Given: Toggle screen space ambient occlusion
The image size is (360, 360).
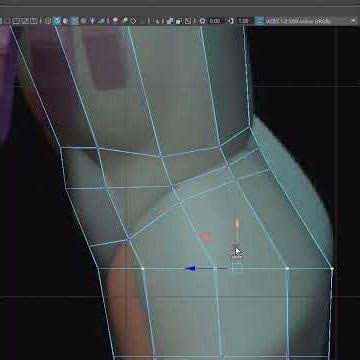Looking at the screenshot, I should 115,21.
